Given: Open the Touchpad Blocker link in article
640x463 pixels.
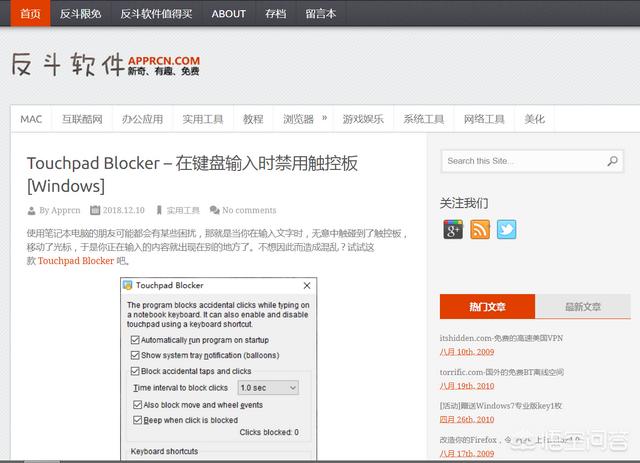Looking at the screenshot, I should [x=76, y=260].
